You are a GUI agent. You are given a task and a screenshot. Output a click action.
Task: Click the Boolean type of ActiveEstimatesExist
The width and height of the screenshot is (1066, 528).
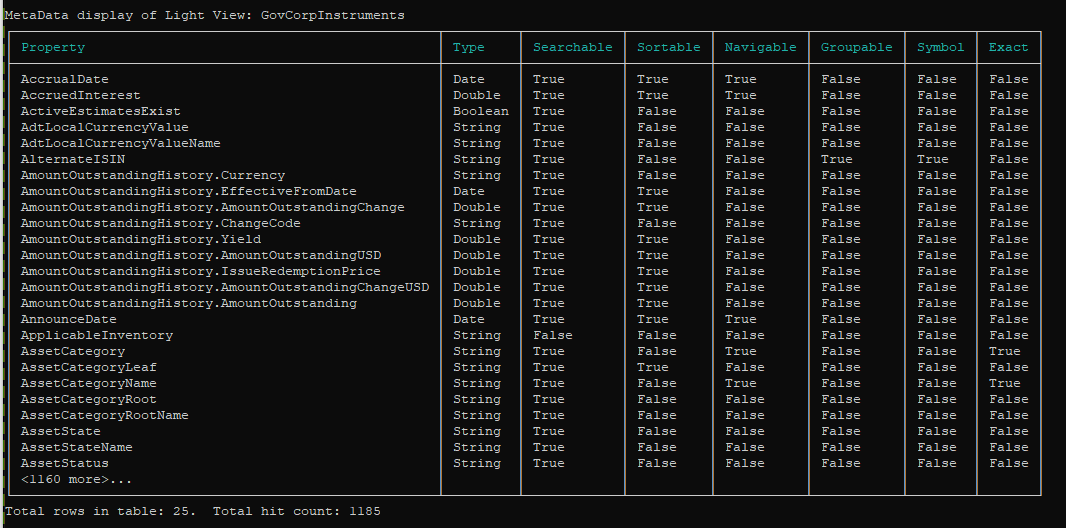481,111
